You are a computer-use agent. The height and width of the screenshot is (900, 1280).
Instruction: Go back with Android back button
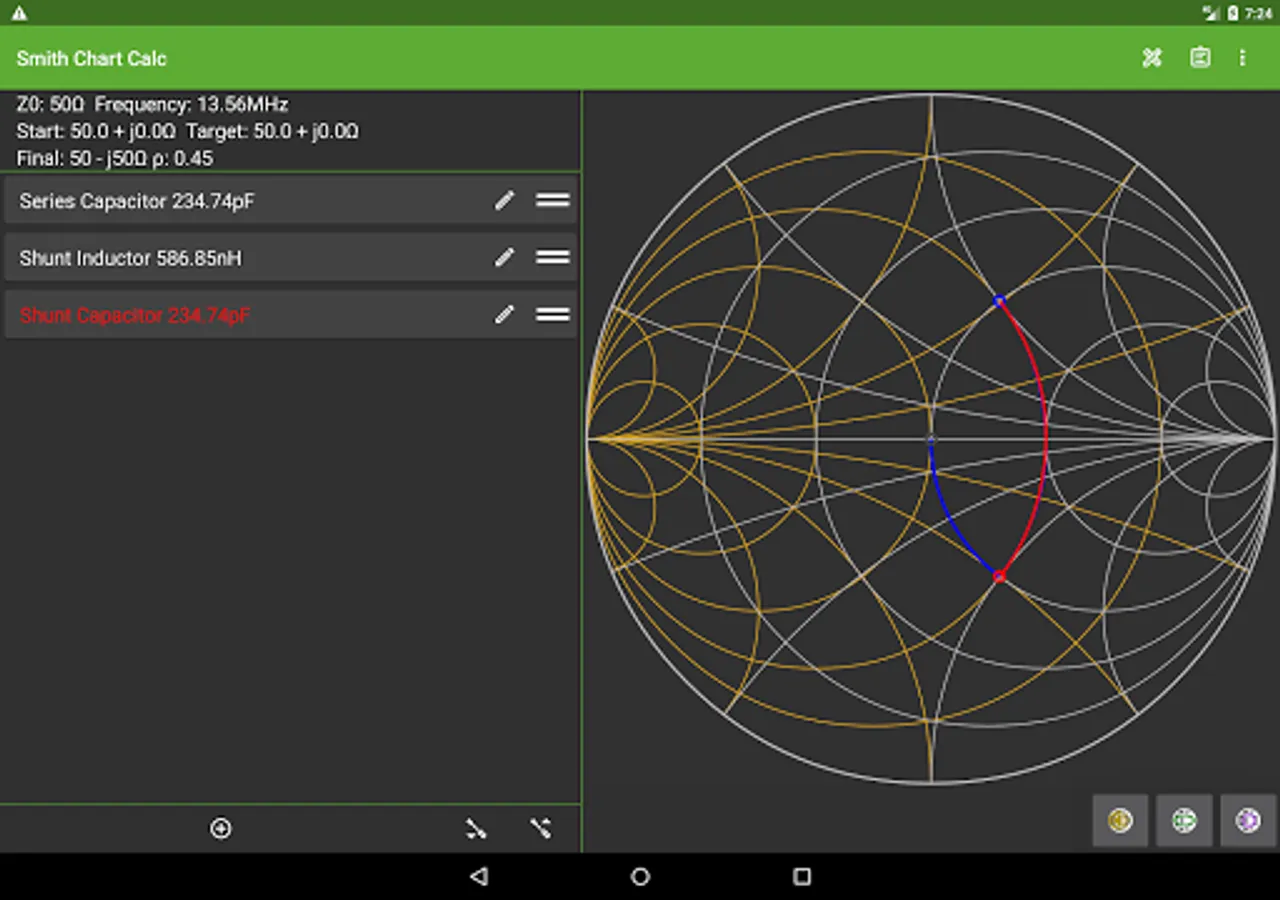pos(479,876)
